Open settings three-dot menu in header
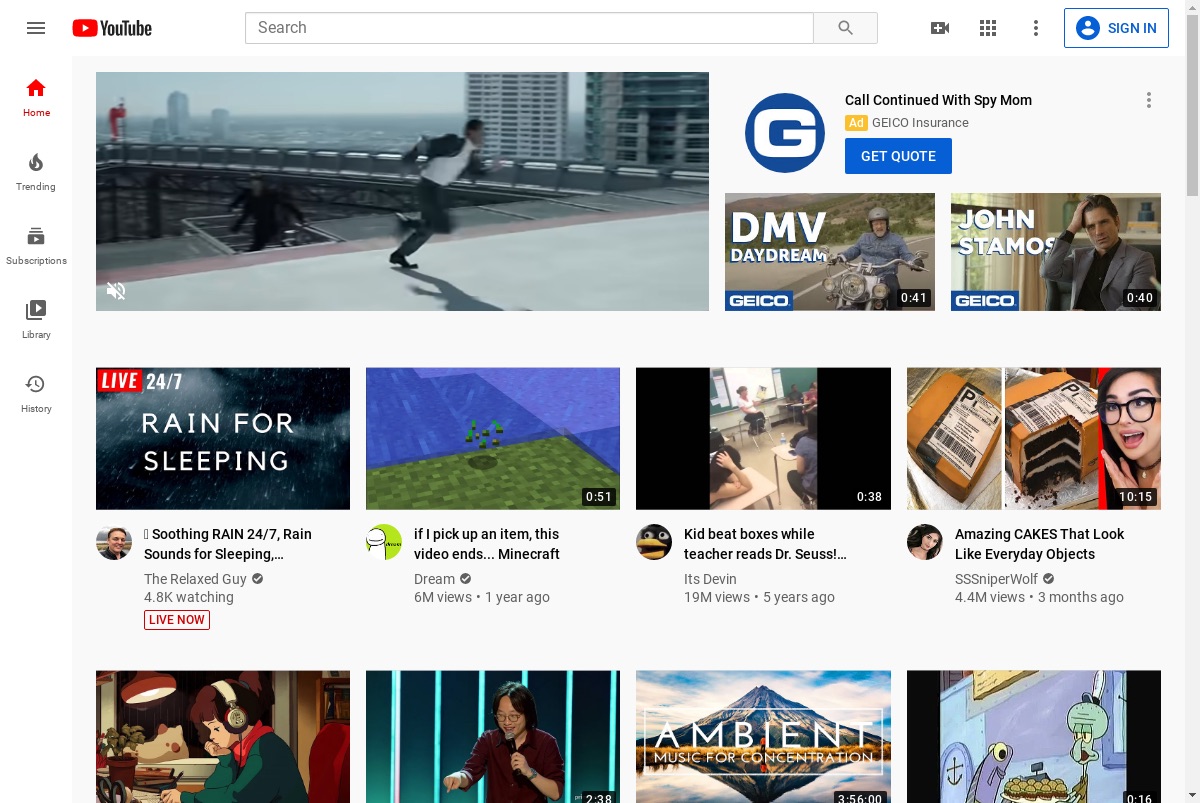Image resolution: width=1200 pixels, height=803 pixels. click(1036, 28)
